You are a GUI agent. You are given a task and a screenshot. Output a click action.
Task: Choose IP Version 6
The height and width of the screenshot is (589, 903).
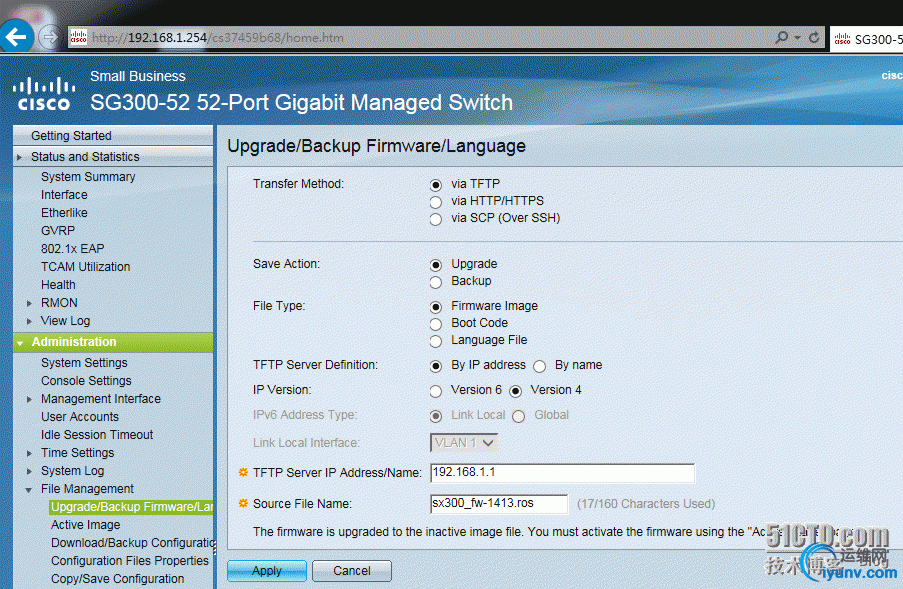[436, 392]
